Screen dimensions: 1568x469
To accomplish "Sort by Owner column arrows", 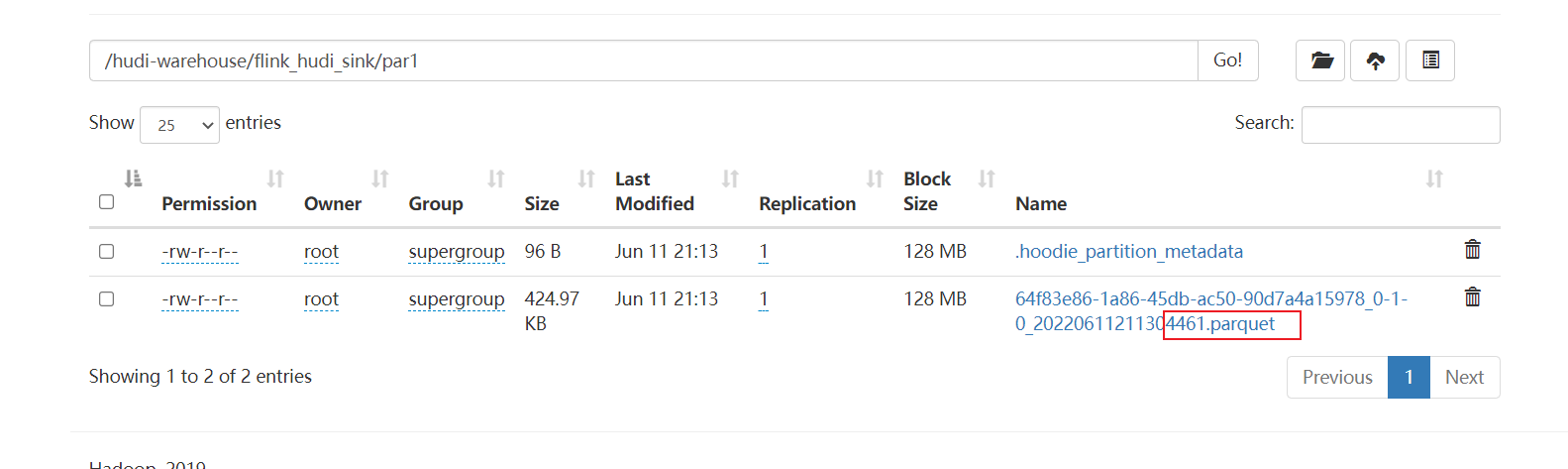I will [x=380, y=178].
